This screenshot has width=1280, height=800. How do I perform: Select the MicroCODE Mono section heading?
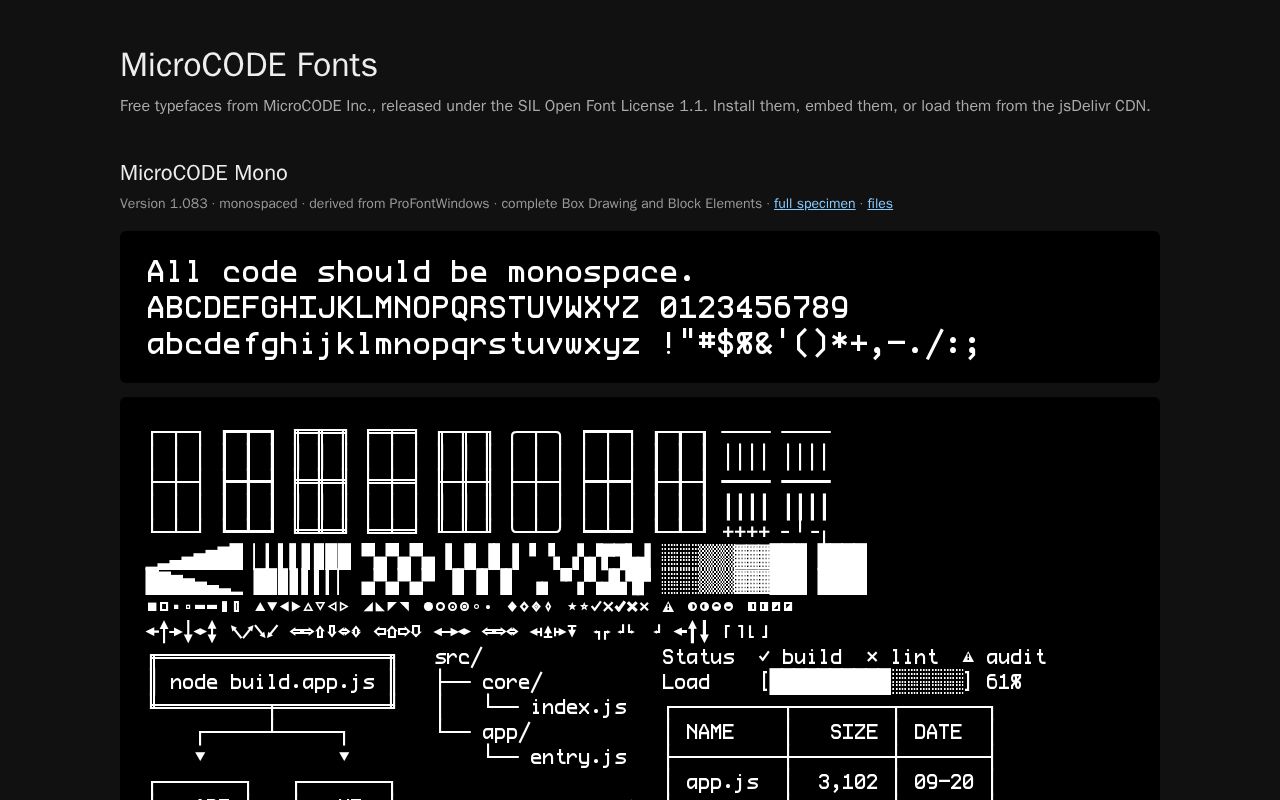tap(204, 173)
